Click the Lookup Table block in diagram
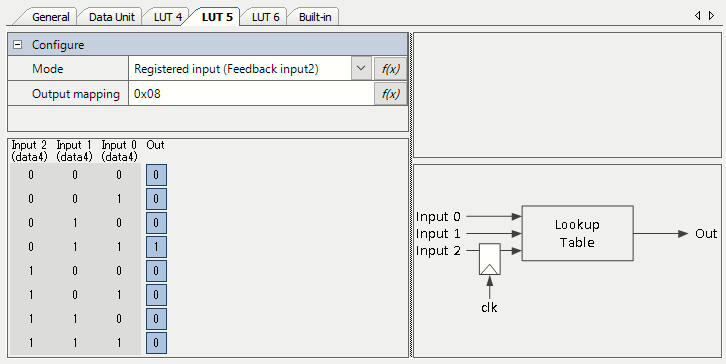This screenshot has height=364, width=726. click(x=577, y=233)
